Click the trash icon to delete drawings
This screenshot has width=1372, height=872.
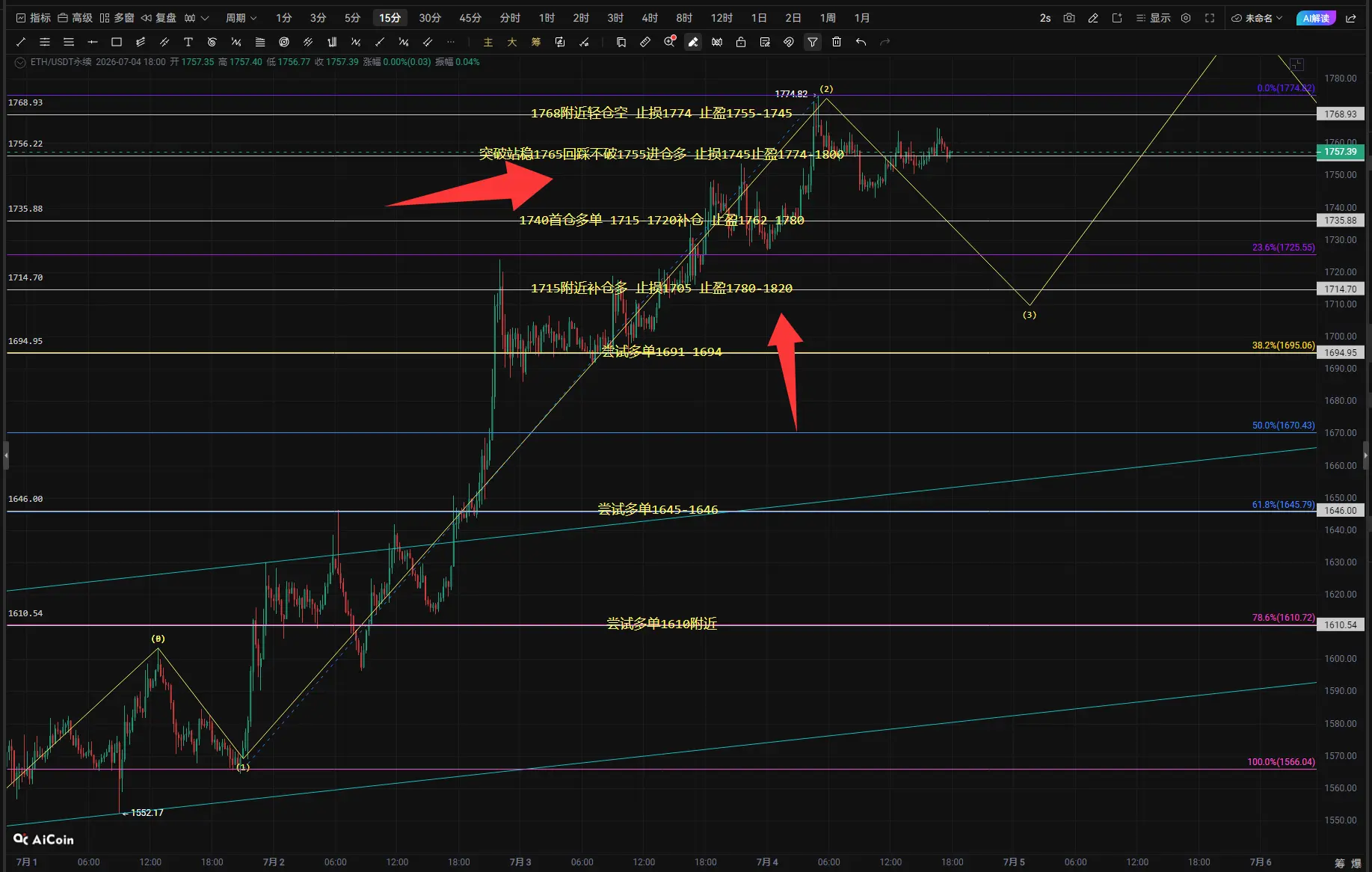[x=837, y=42]
